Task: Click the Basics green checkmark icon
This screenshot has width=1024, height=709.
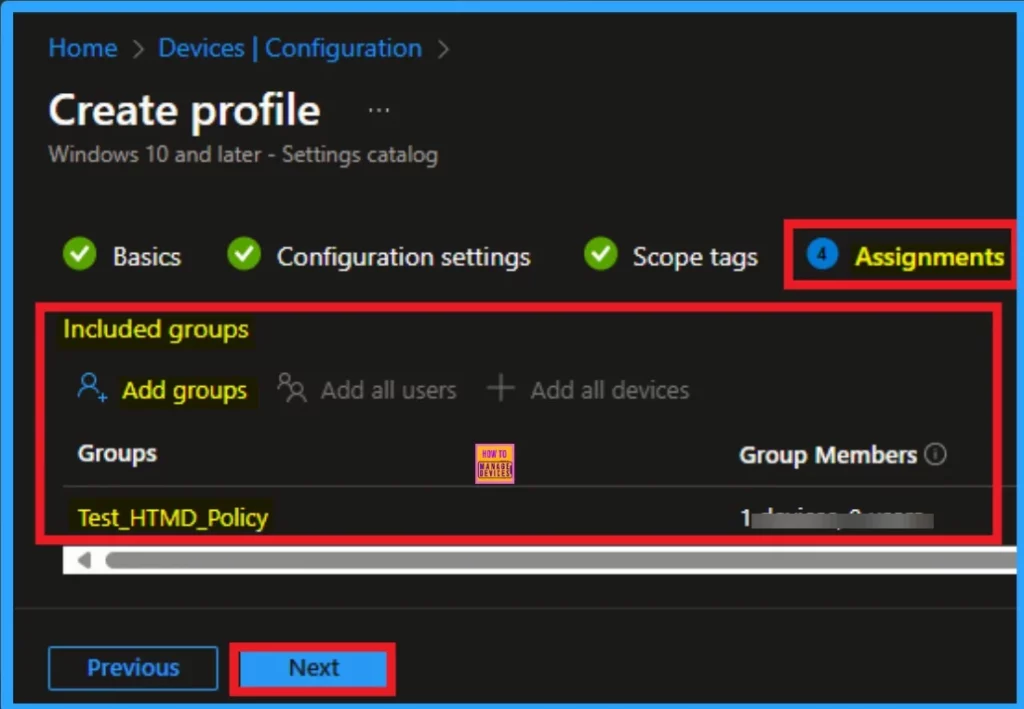Action: [x=80, y=254]
